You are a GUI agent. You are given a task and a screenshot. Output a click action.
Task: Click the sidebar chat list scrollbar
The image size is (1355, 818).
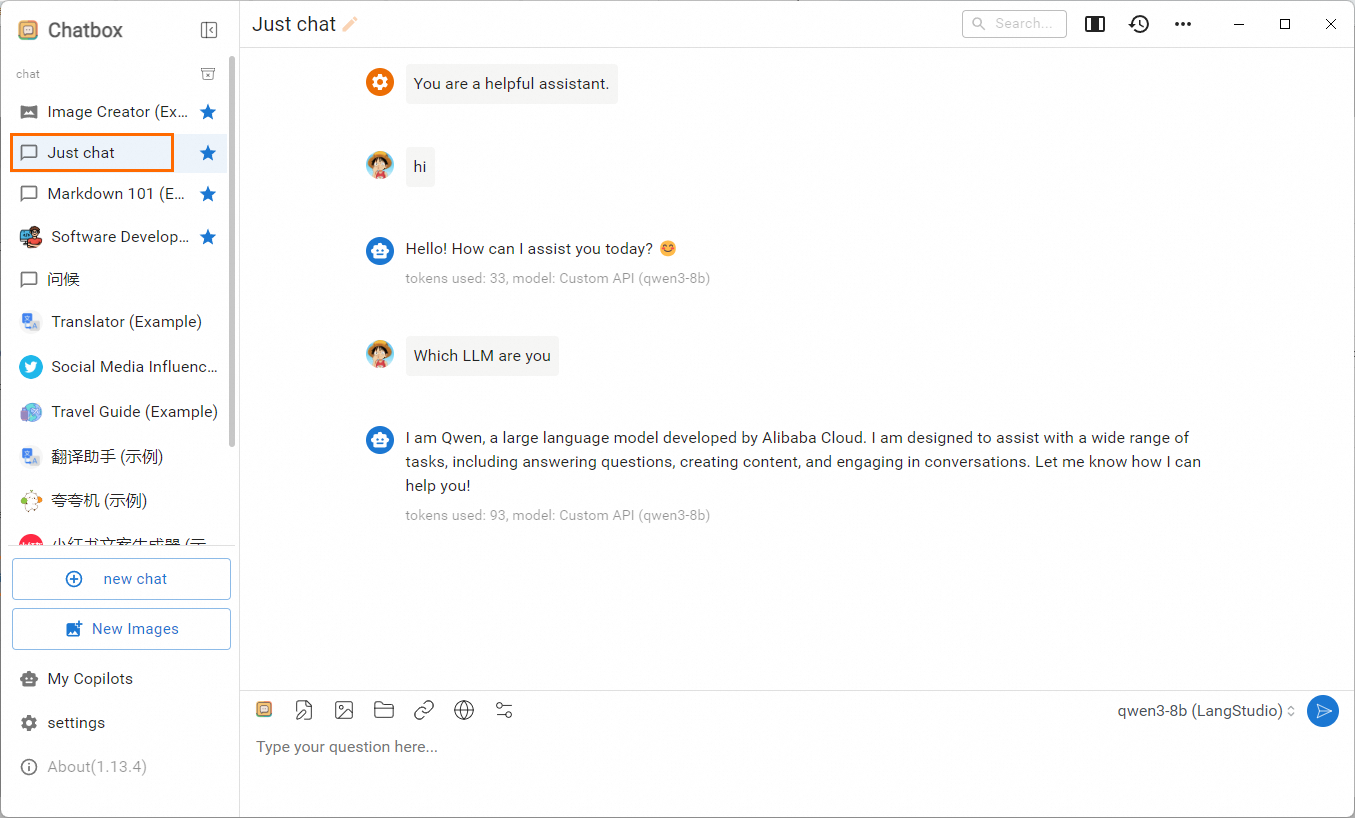(x=232, y=250)
